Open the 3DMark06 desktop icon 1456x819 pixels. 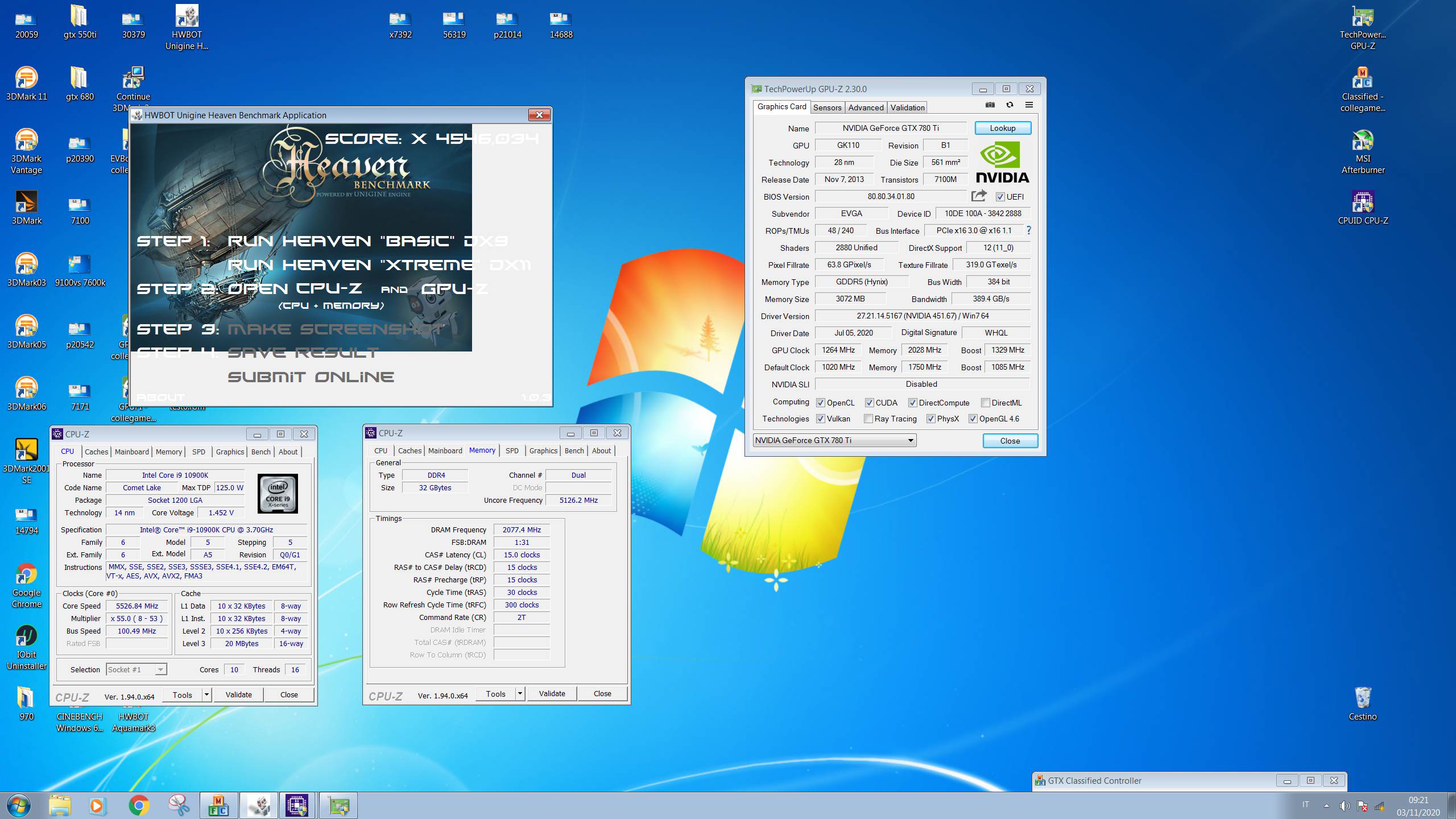pyautogui.click(x=26, y=394)
